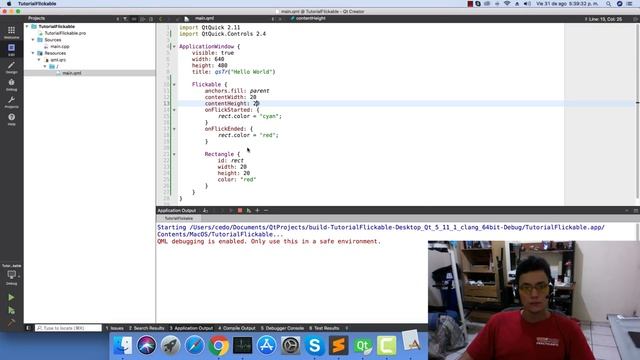The width and height of the screenshot is (640, 360).
Task: Open Projects mode in the sidebar
Action: click(11, 102)
